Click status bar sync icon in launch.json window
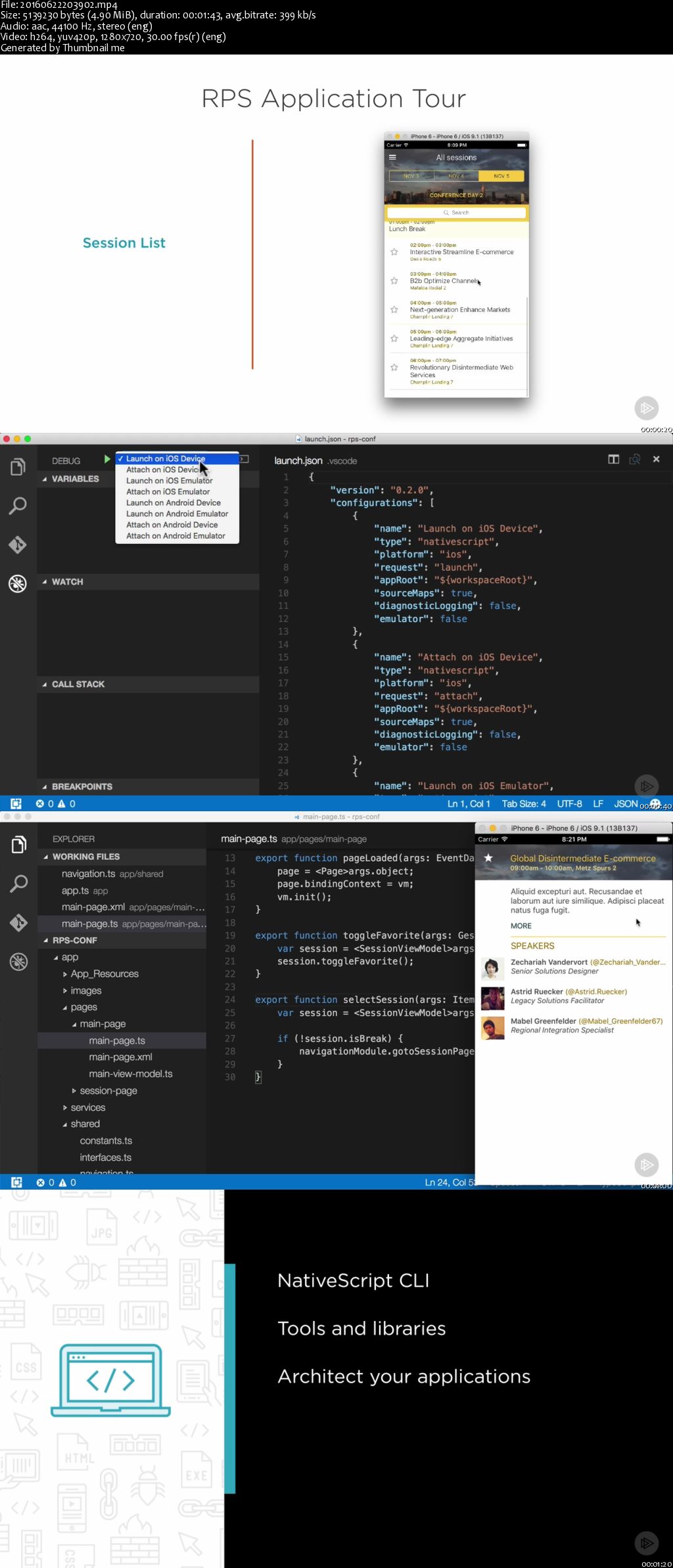Image resolution: width=673 pixels, height=1568 pixels. (x=16, y=803)
